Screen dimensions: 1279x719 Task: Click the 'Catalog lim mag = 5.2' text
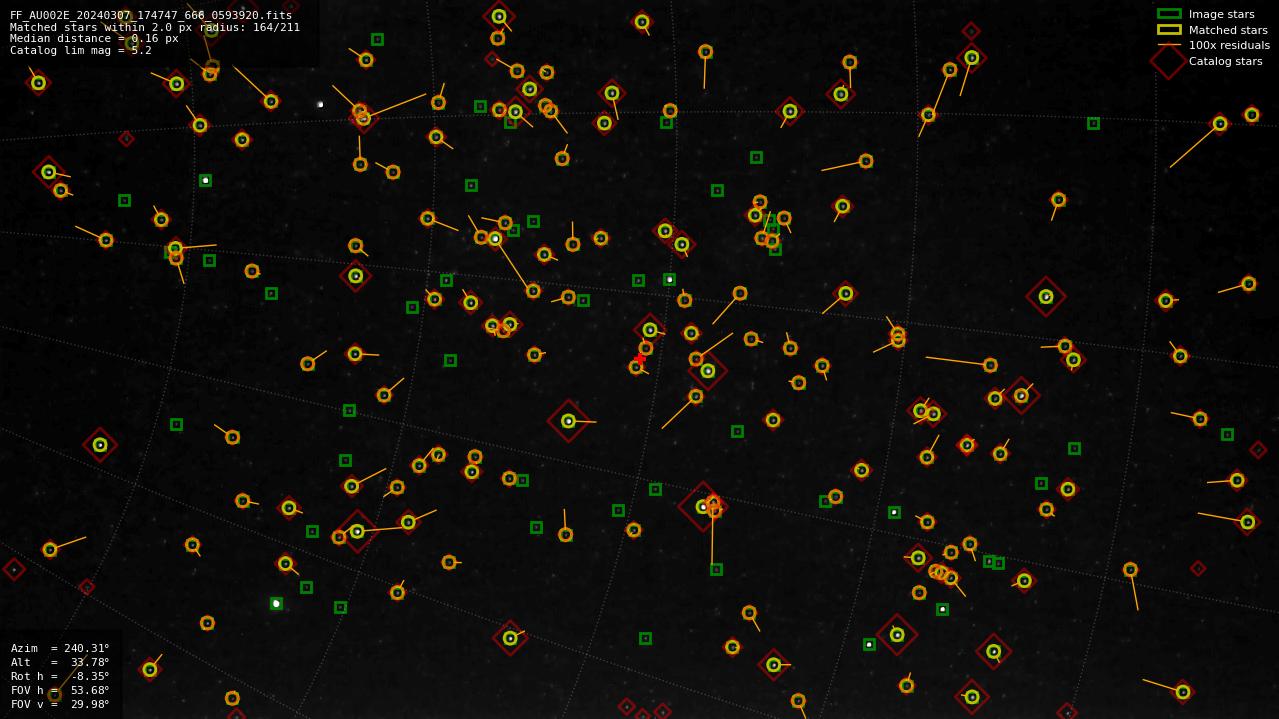pyautogui.click(x=81, y=50)
